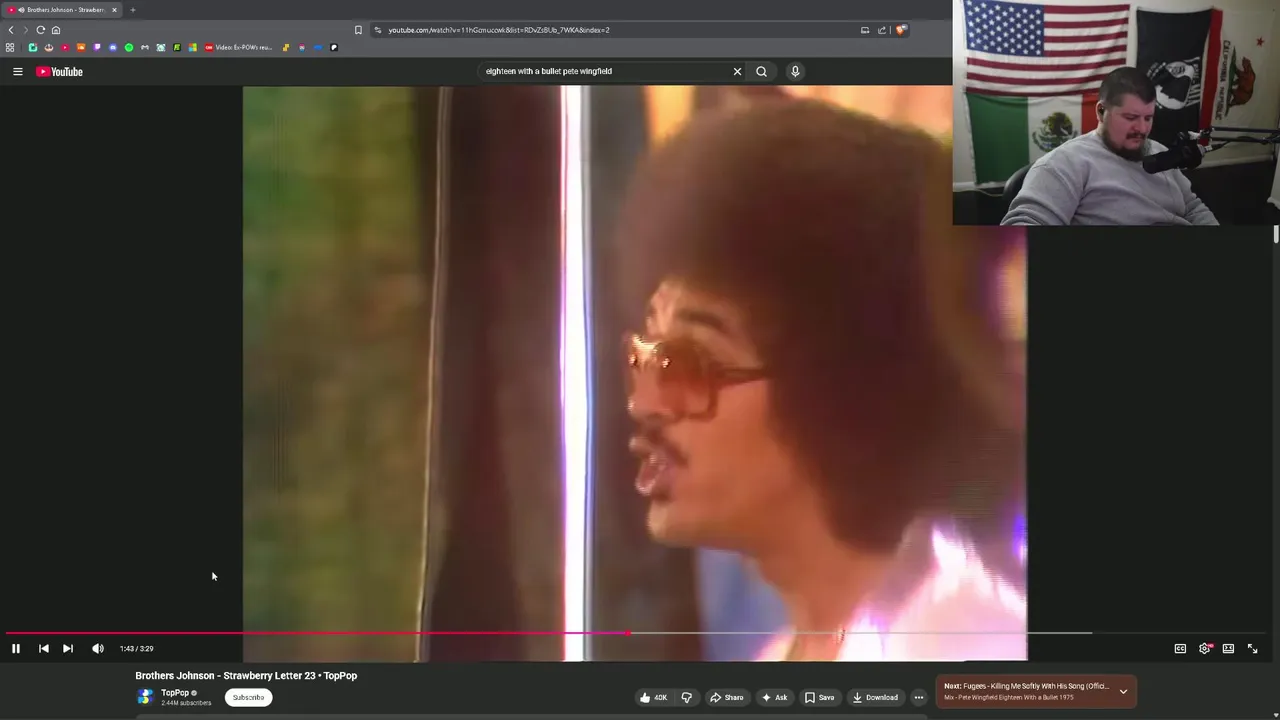This screenshot has height=720, width=1280.
Task: Focus the YouTube search field
Action: pyautogui.click(x=605, y=71)
